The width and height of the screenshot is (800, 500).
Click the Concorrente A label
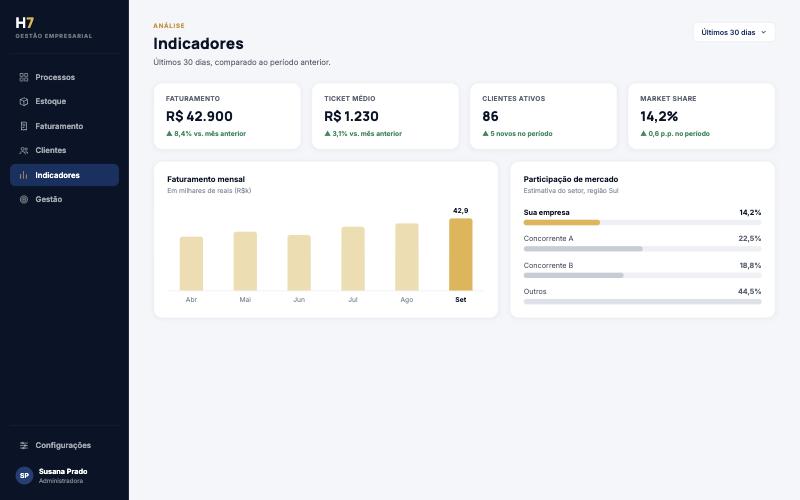coord(548,238)
